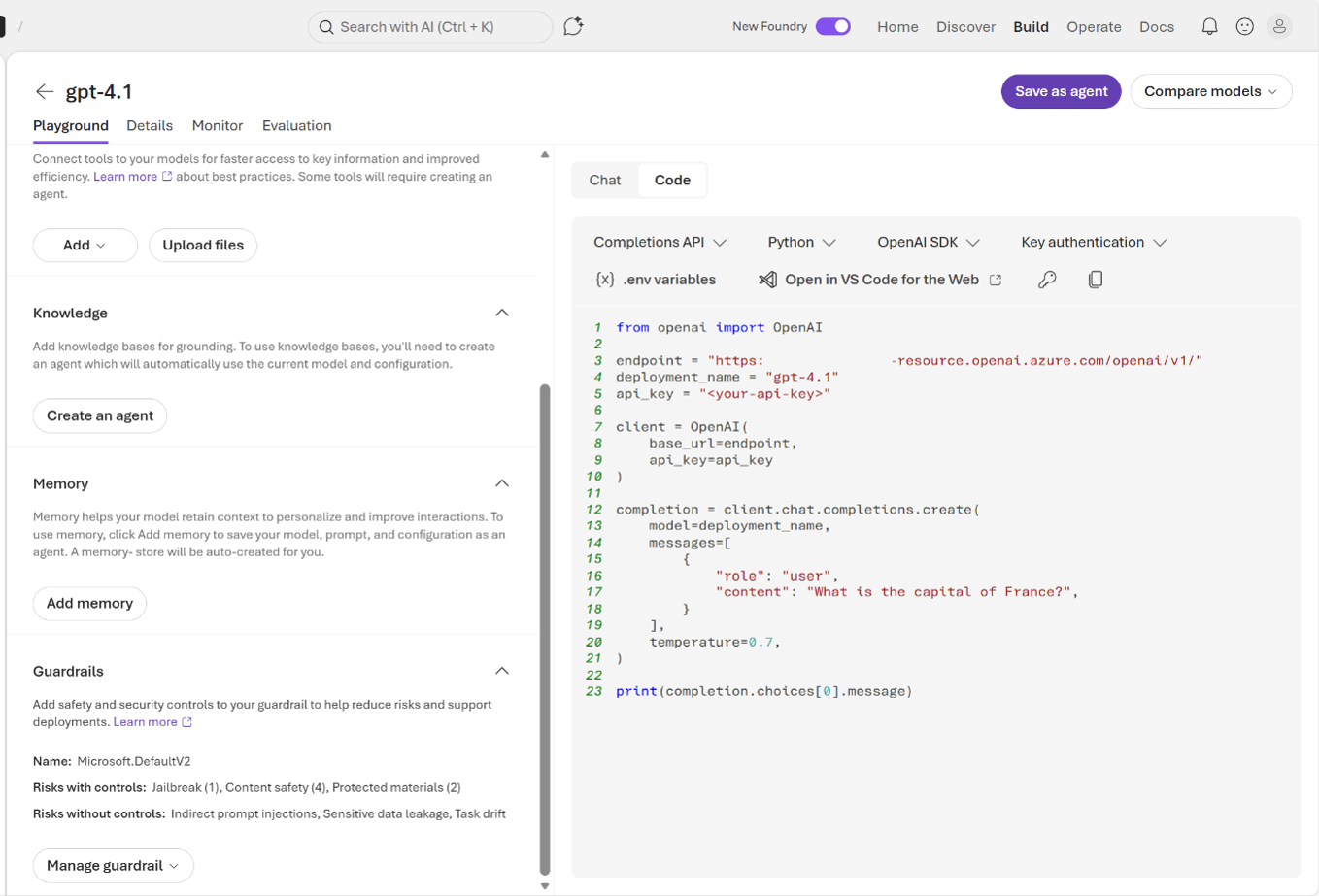Click the Search with AI input field
The height and width of the screenshot is (896, 1319).
(x=430, y=27)
